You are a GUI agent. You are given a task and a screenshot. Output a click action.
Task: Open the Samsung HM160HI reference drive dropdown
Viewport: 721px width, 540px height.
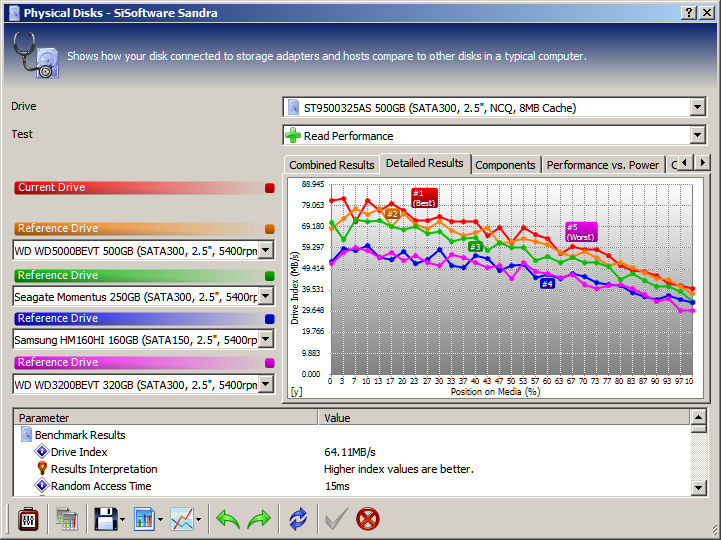[266, 339]
